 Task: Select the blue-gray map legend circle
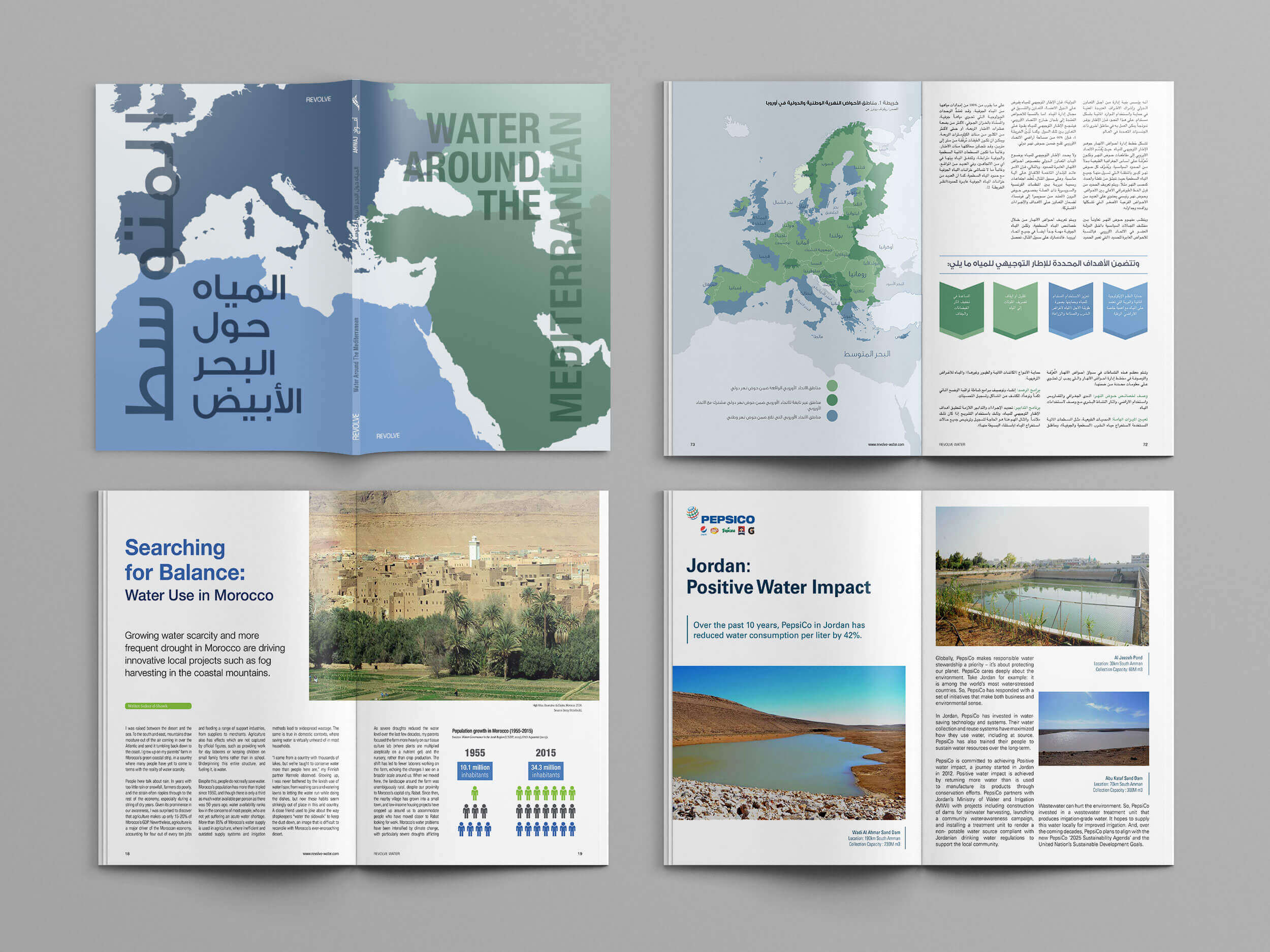coord(832,416)
